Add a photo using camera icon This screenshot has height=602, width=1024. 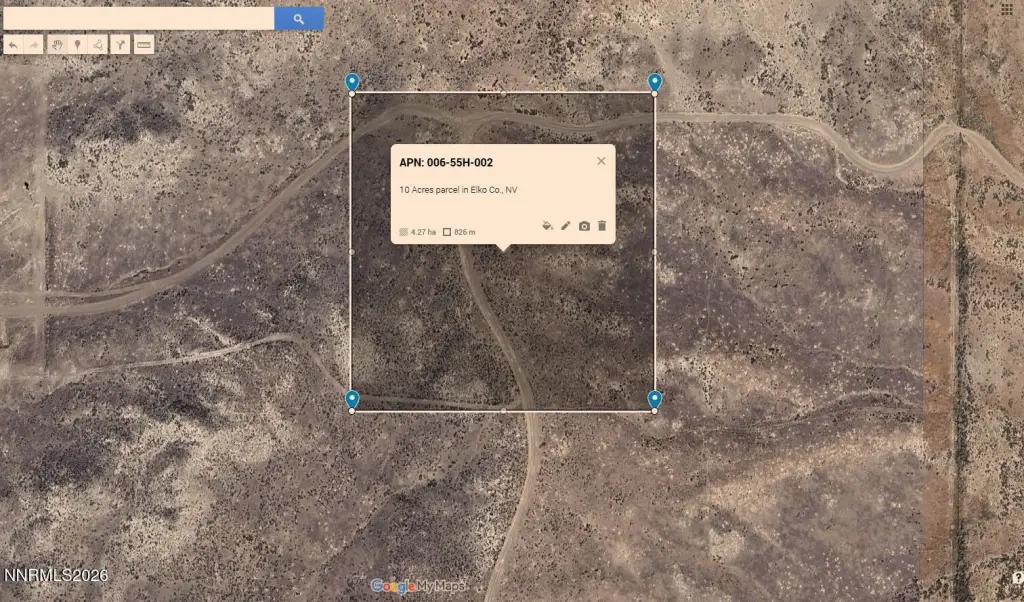coord(584,226)
